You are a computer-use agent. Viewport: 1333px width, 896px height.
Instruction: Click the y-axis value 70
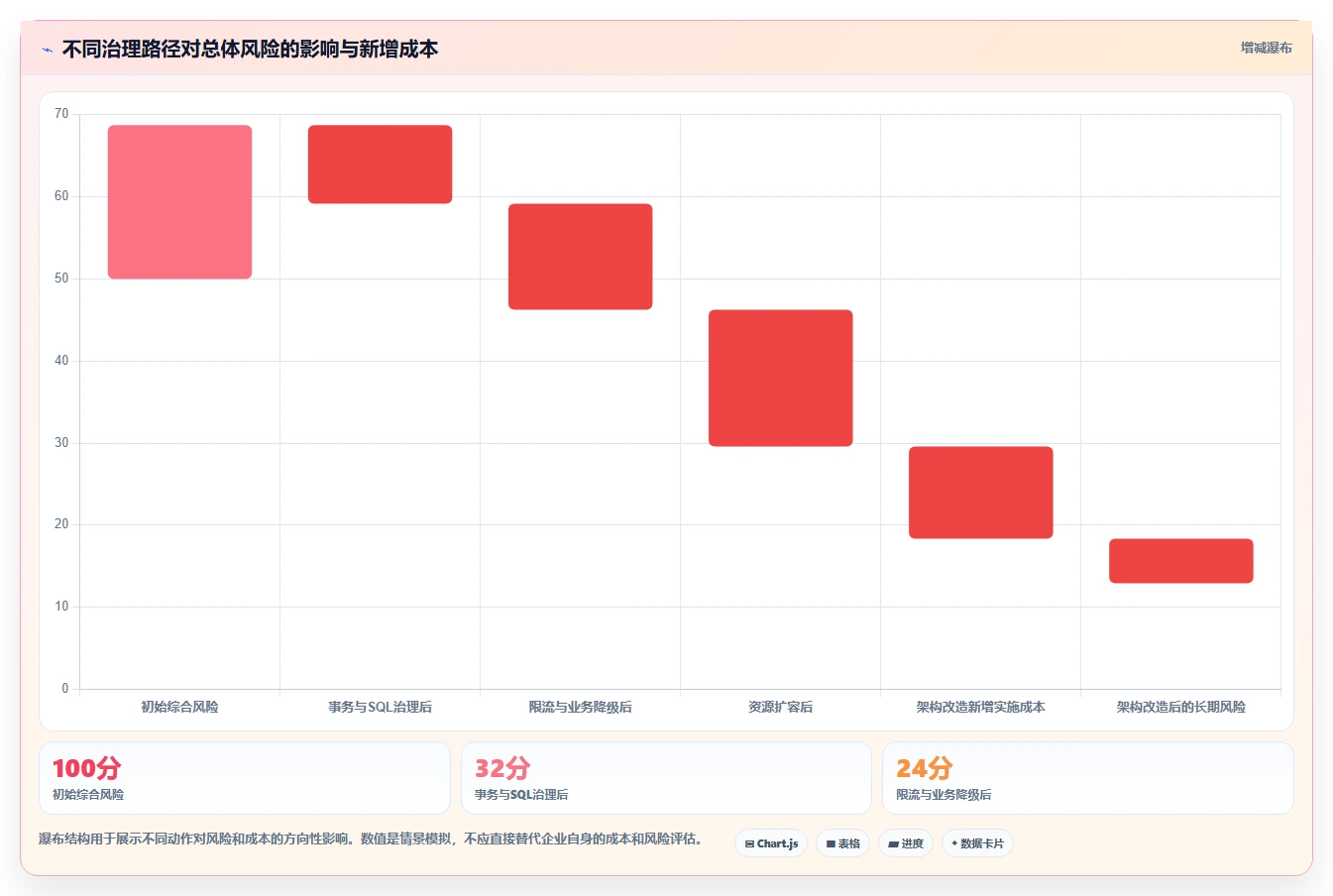pyautogui.click(x=61, y=114)
